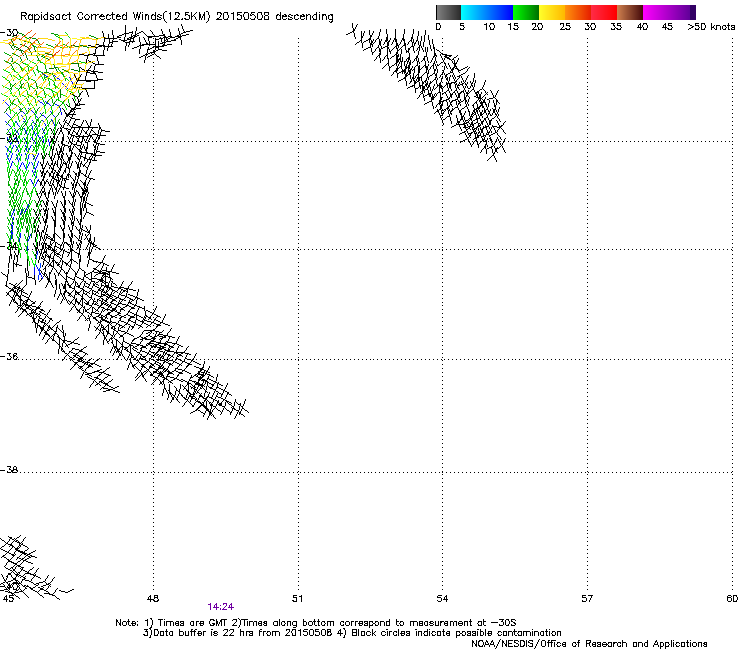
Task: Click the word 'descending' in the title
Action: click(x=304, y=17)
